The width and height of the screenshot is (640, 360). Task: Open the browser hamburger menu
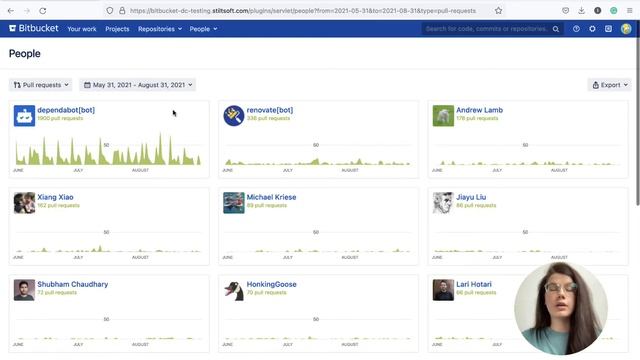pos(629,11)
